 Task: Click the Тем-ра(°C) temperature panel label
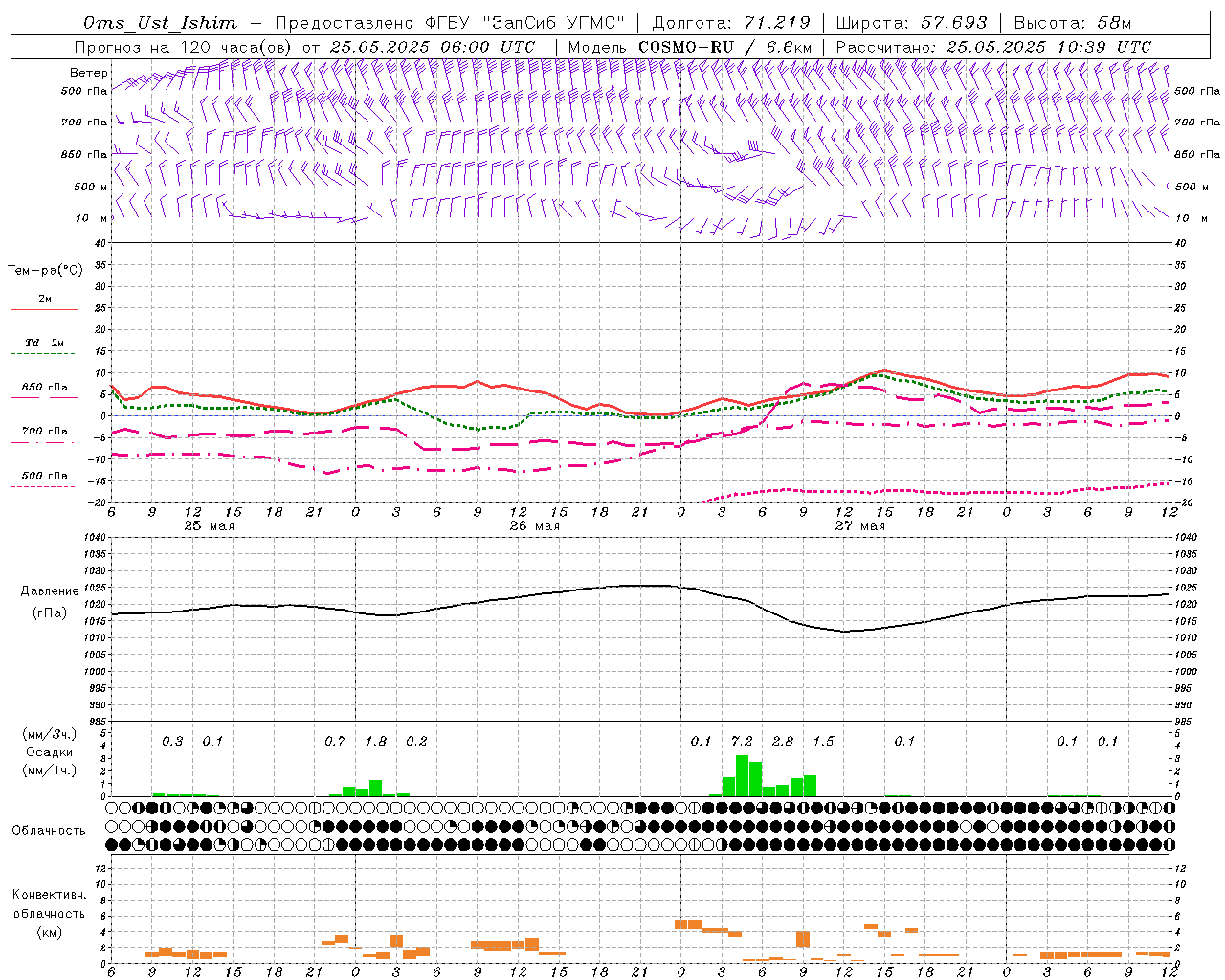[45, 270]
